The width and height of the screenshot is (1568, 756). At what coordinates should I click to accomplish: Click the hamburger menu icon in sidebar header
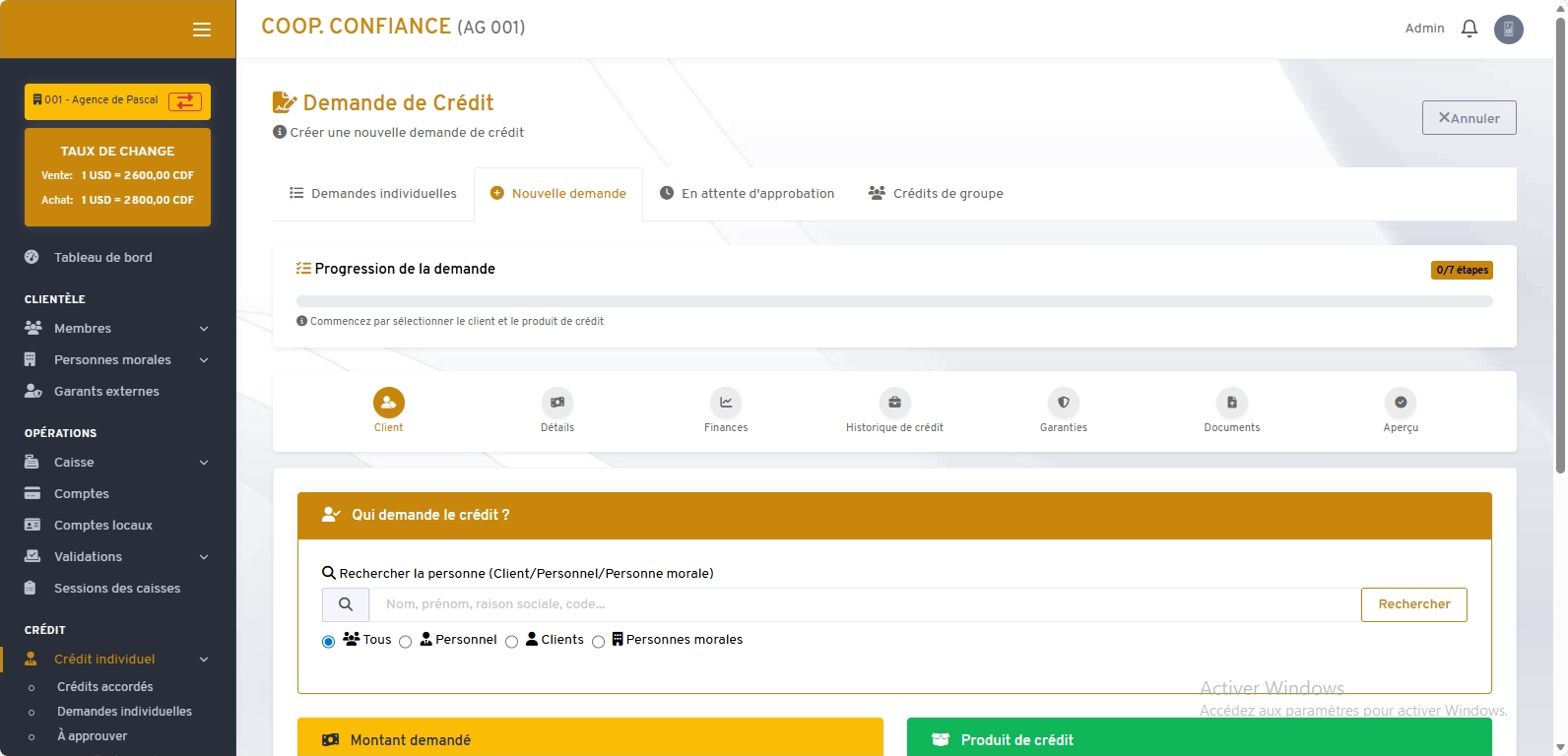point(202,30)
